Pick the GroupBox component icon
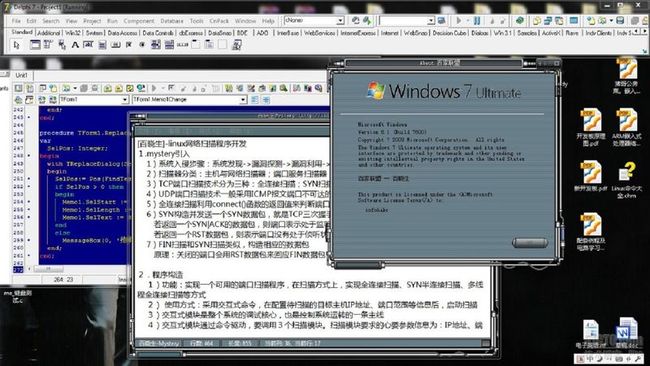The width and height of the screenshot is (650, 366). point(196,45)
